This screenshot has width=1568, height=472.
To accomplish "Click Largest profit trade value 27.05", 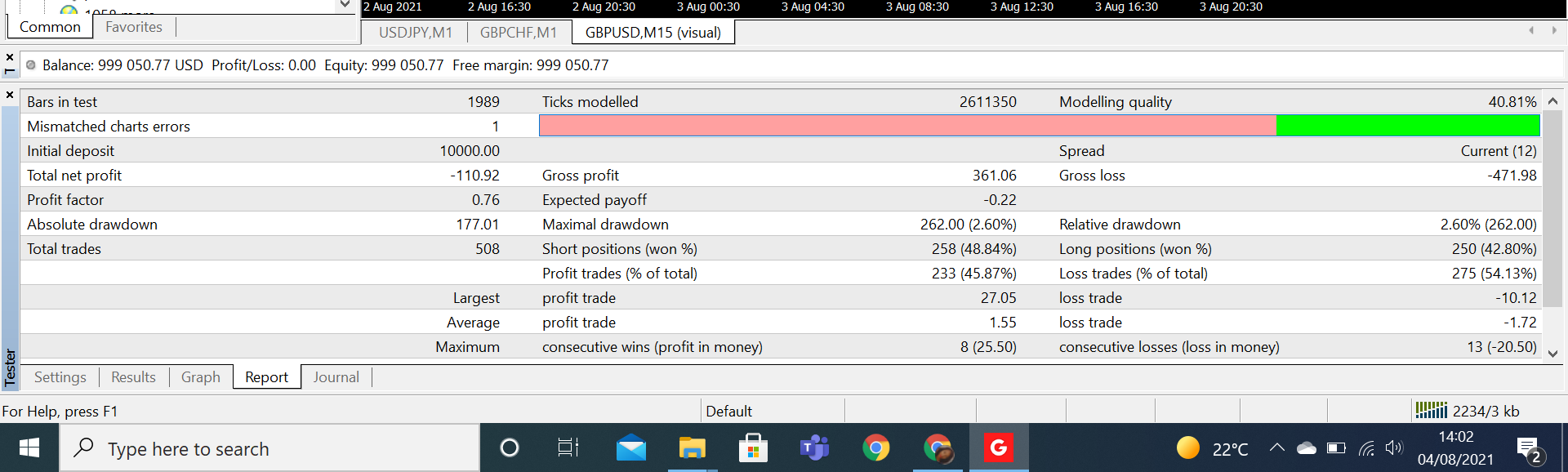I will 998,298.
